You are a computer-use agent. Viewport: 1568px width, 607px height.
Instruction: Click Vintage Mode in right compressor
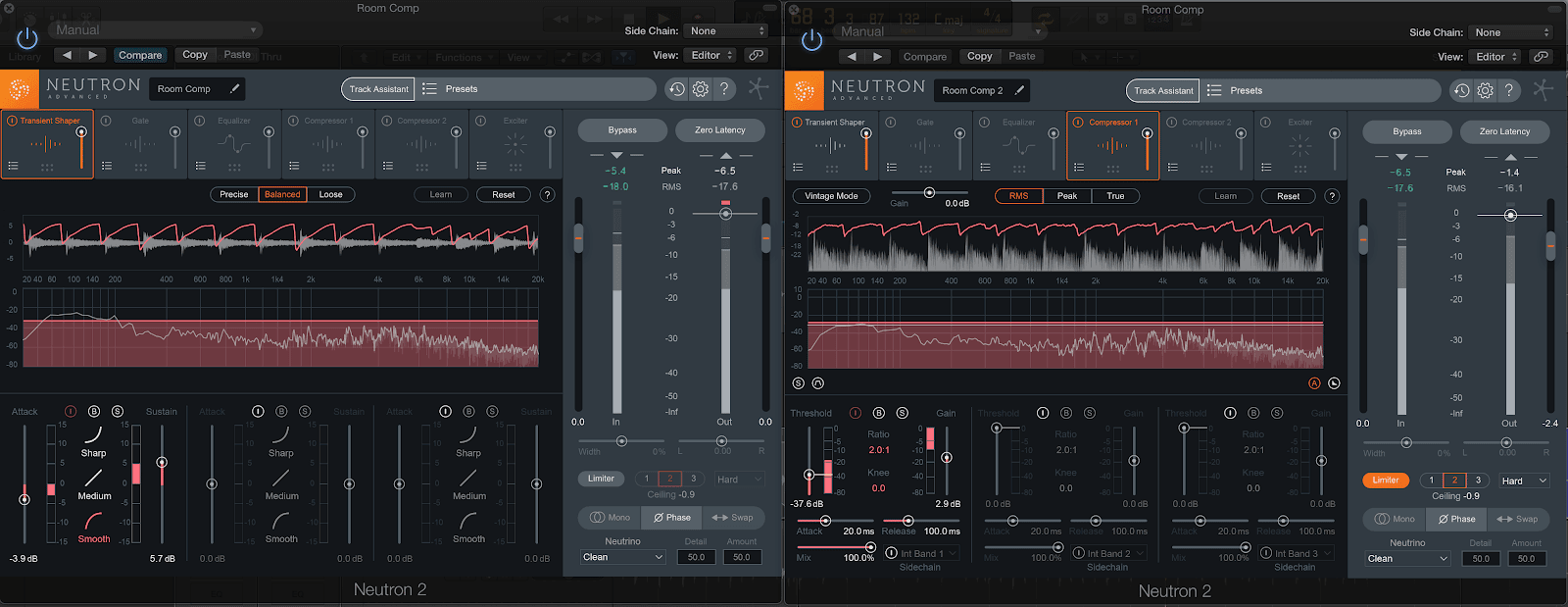click(831, 196)
